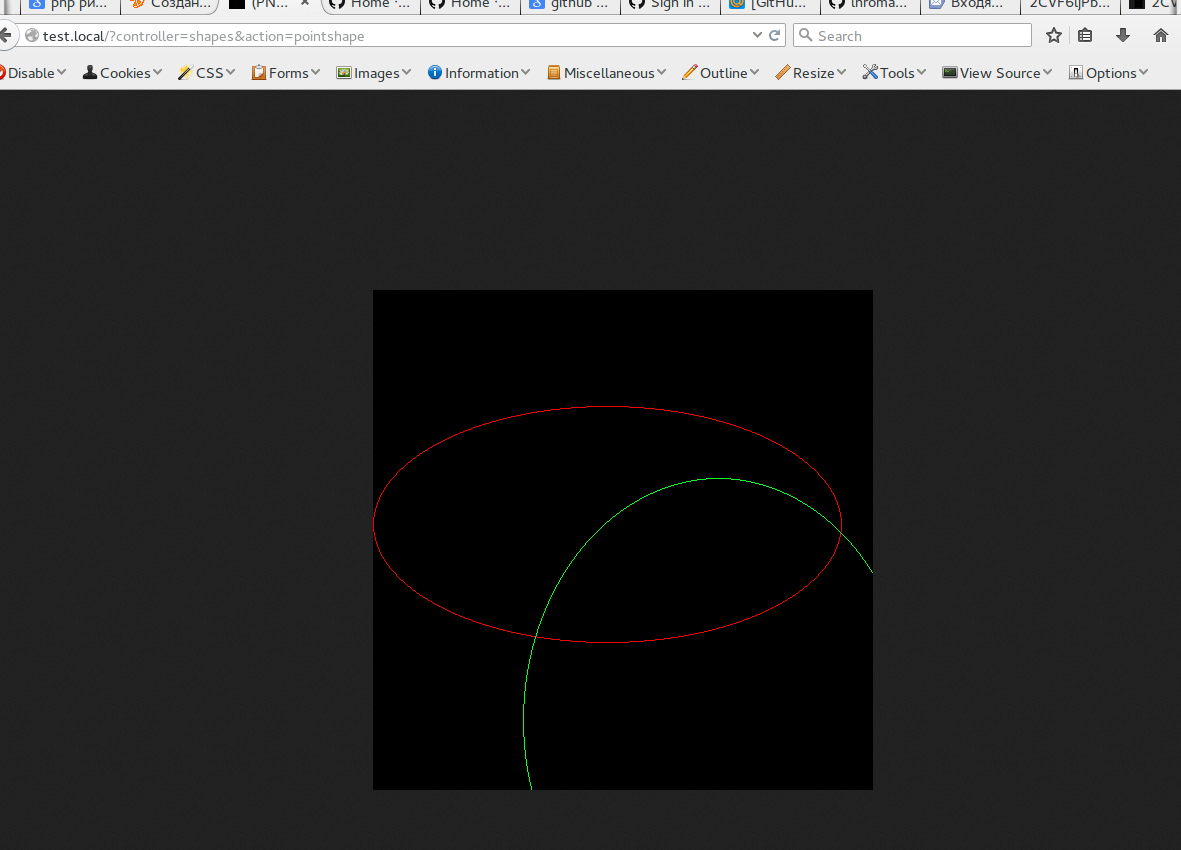Open the View Source menu
The image size is (1181, 850).
coord(997,73)
